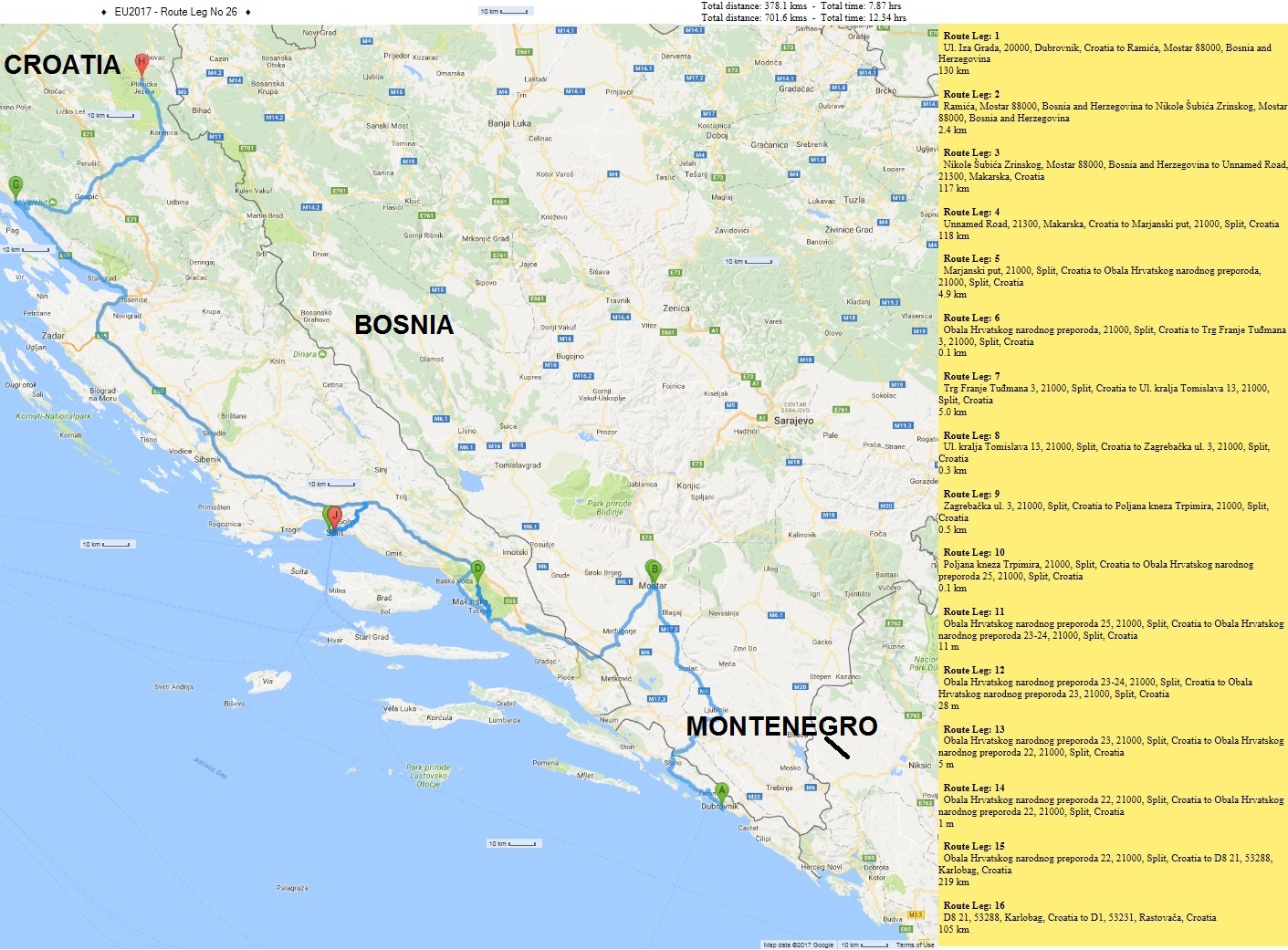Select green marker D near Makarska

click(x=476, y=571)
